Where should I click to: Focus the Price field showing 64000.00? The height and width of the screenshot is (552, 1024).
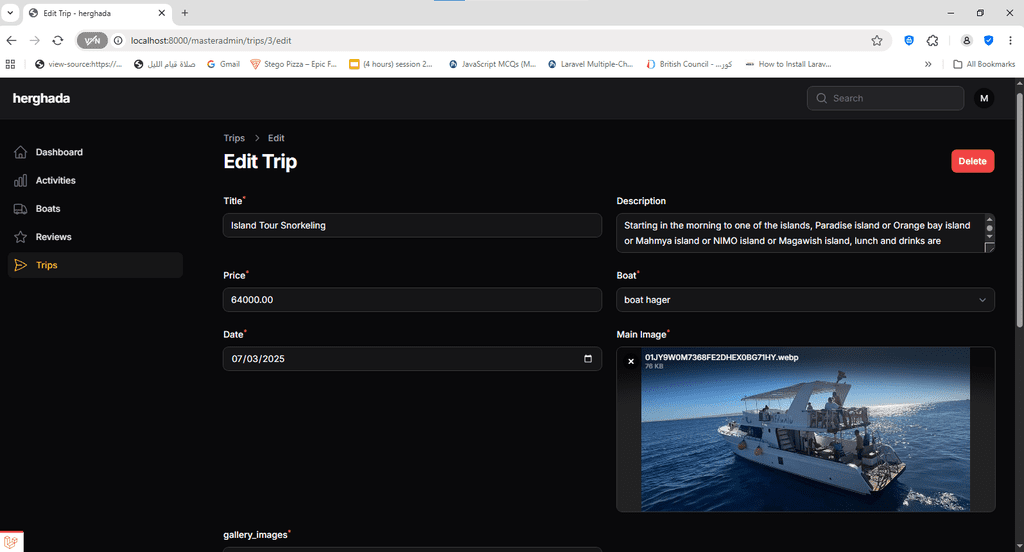tap(412, 300)
